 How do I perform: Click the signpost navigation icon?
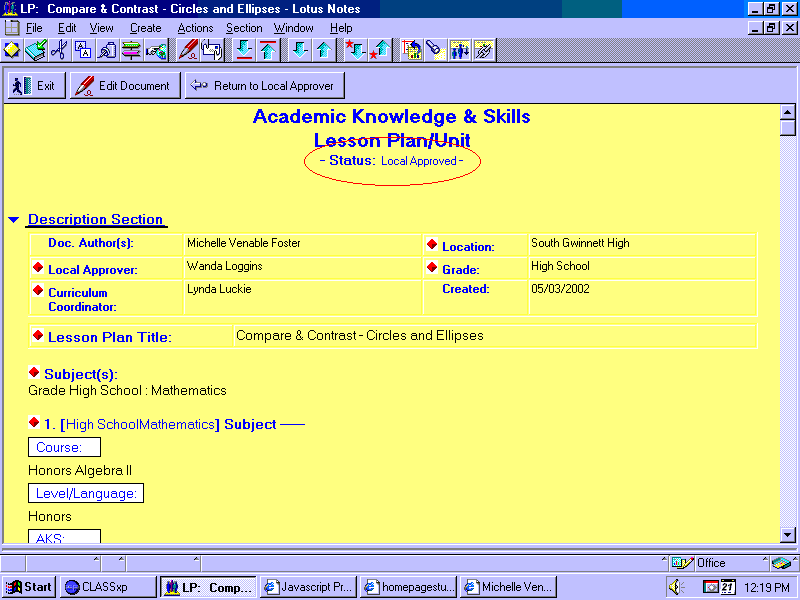point(131,50)
